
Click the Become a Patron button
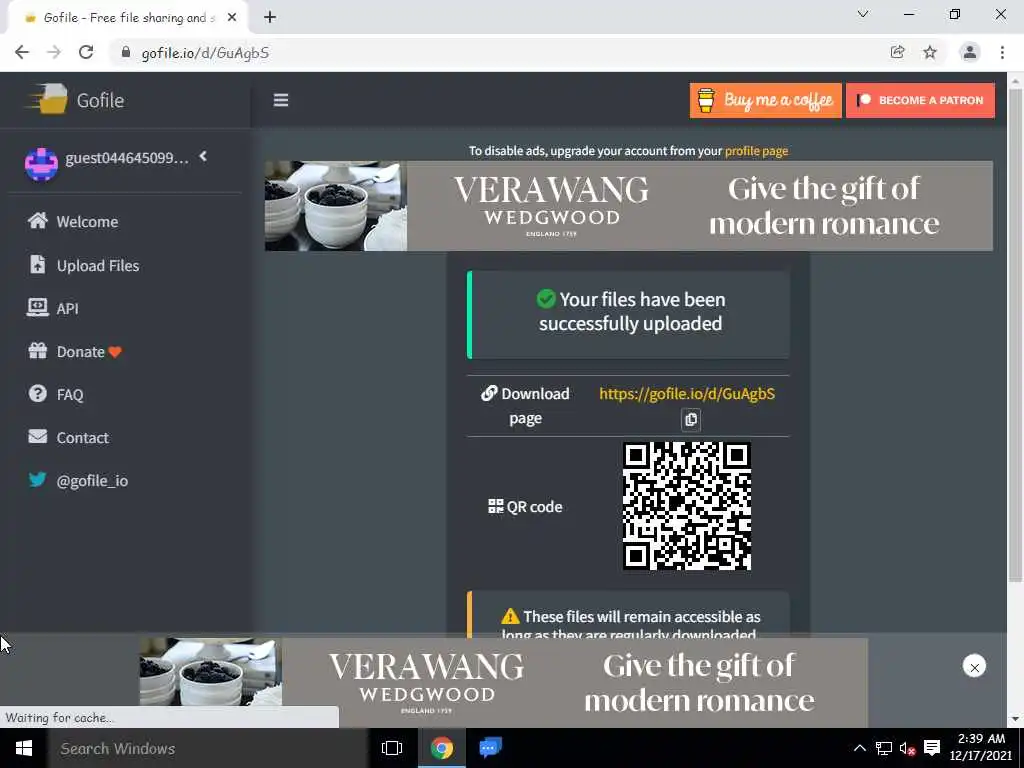tap(920, 100)
